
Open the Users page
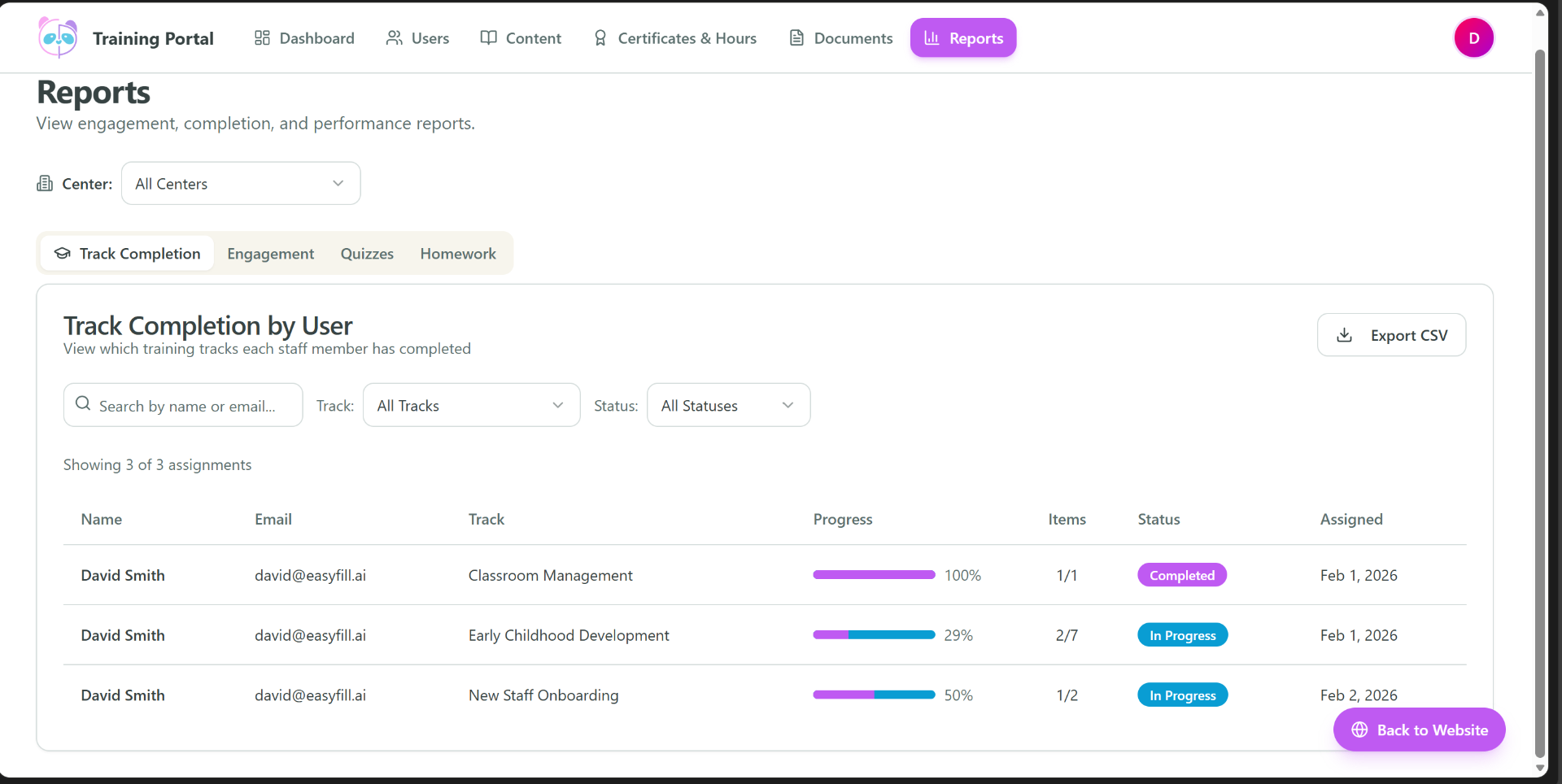(417, 38)
